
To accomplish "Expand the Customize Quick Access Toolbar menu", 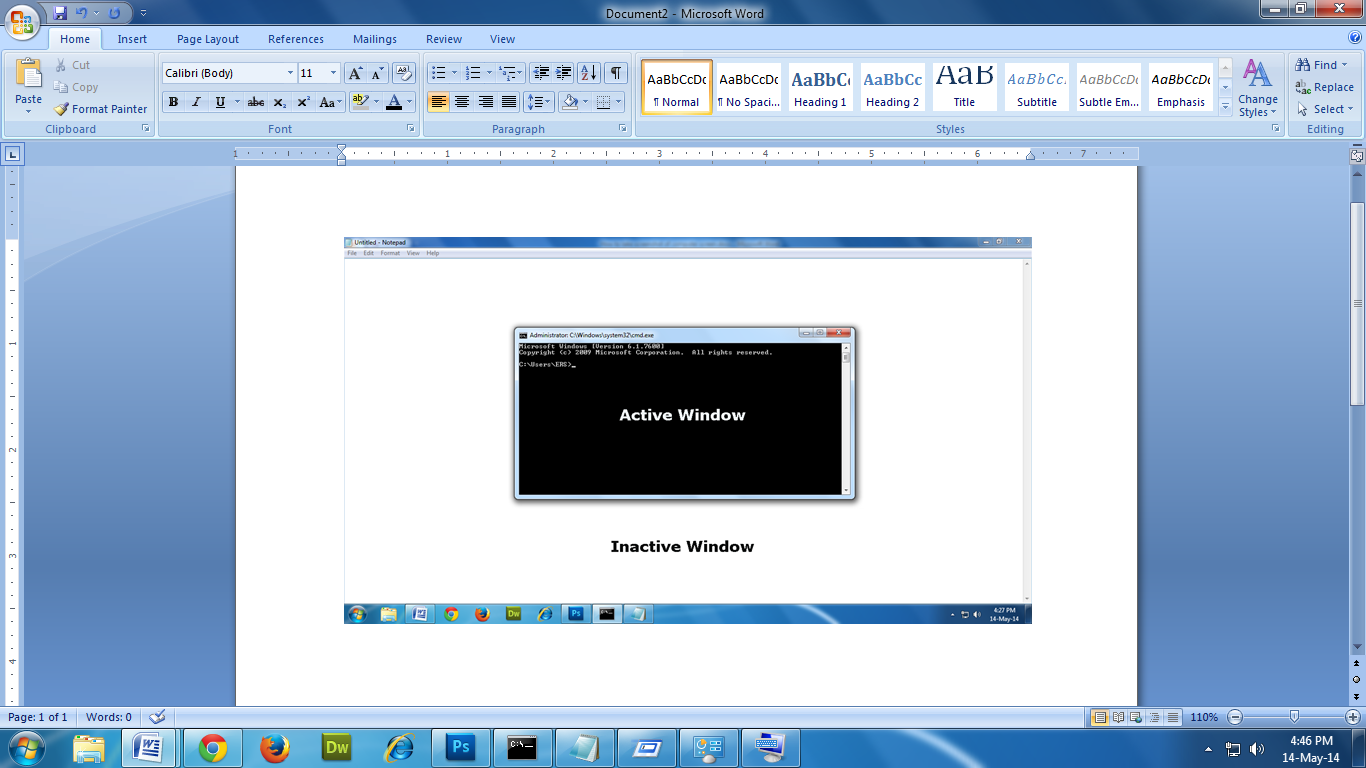I will click(x=143, y=13).
